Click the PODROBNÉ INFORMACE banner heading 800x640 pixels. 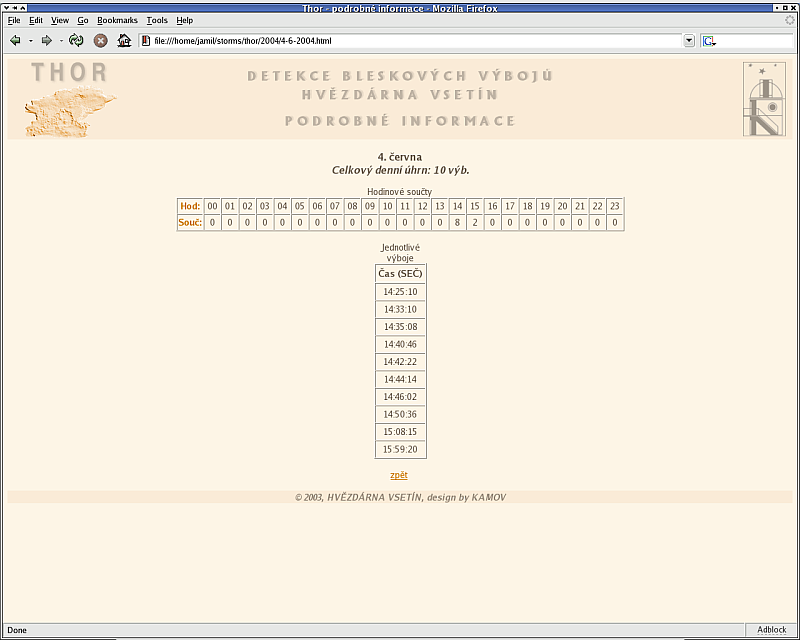[x=401, y=121]
